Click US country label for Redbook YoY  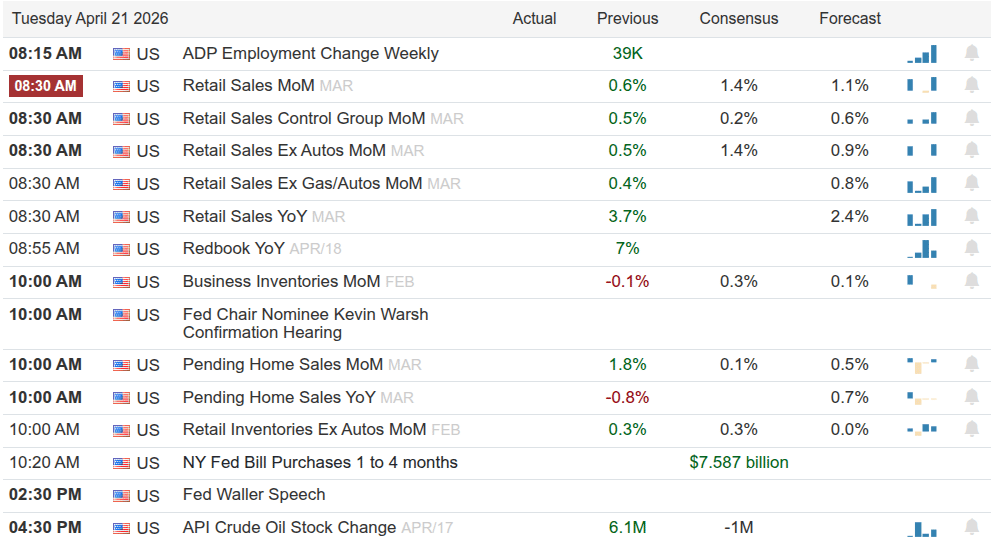tap(148, 249)
